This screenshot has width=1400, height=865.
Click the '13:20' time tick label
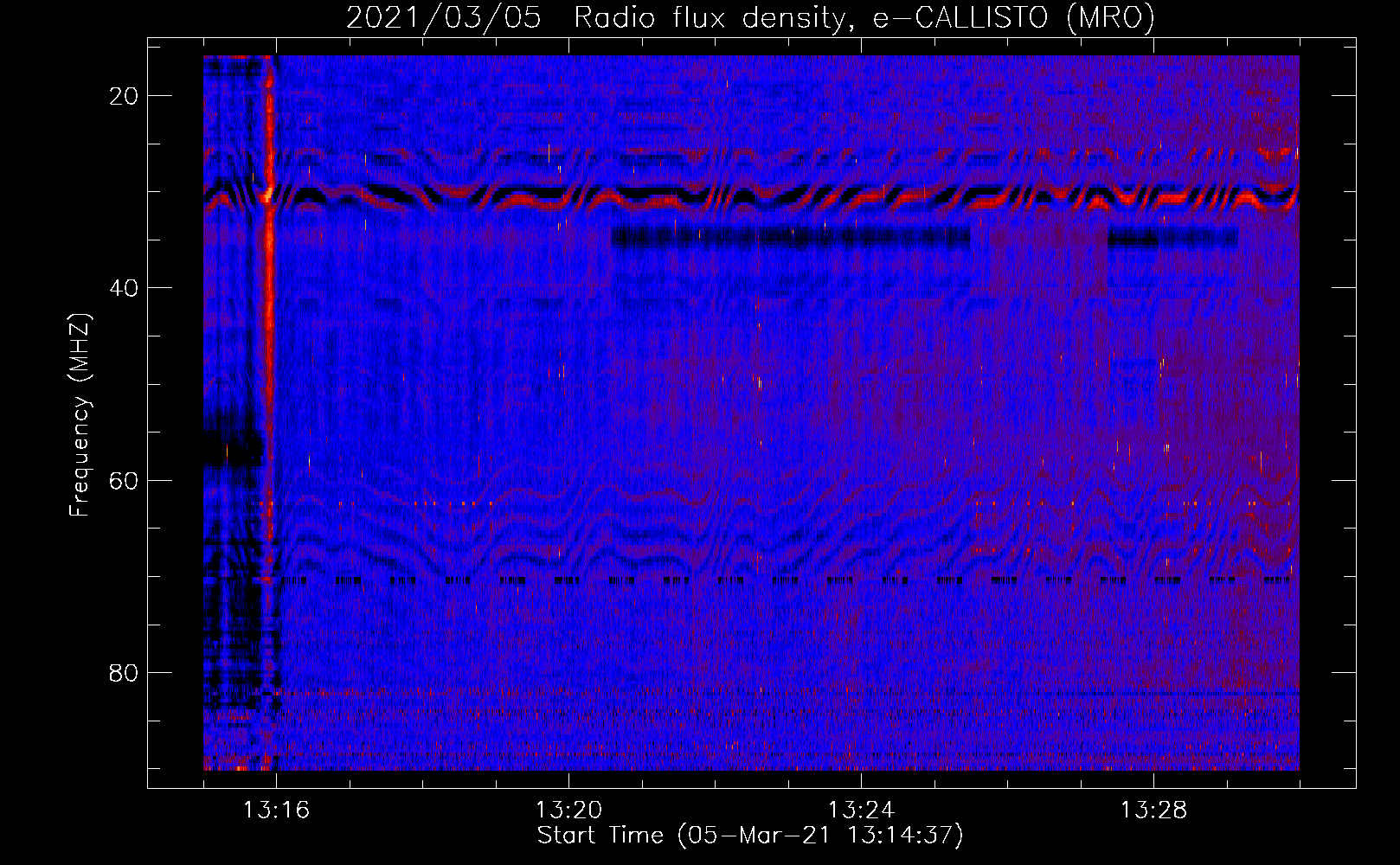pyautogui.click(x=568, y=811)
